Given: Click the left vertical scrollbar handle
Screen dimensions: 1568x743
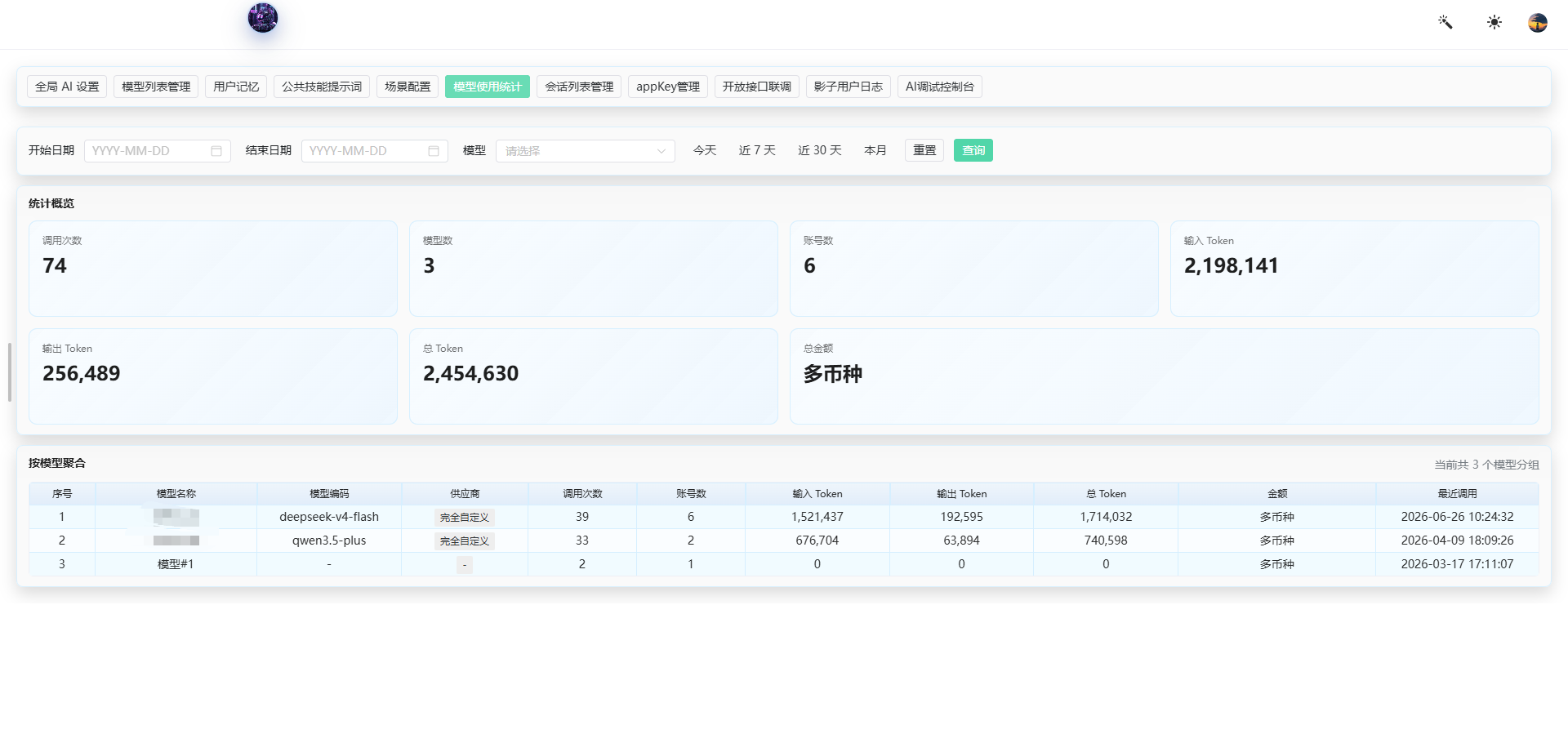Looking at the screenshot, I should 10,372.
